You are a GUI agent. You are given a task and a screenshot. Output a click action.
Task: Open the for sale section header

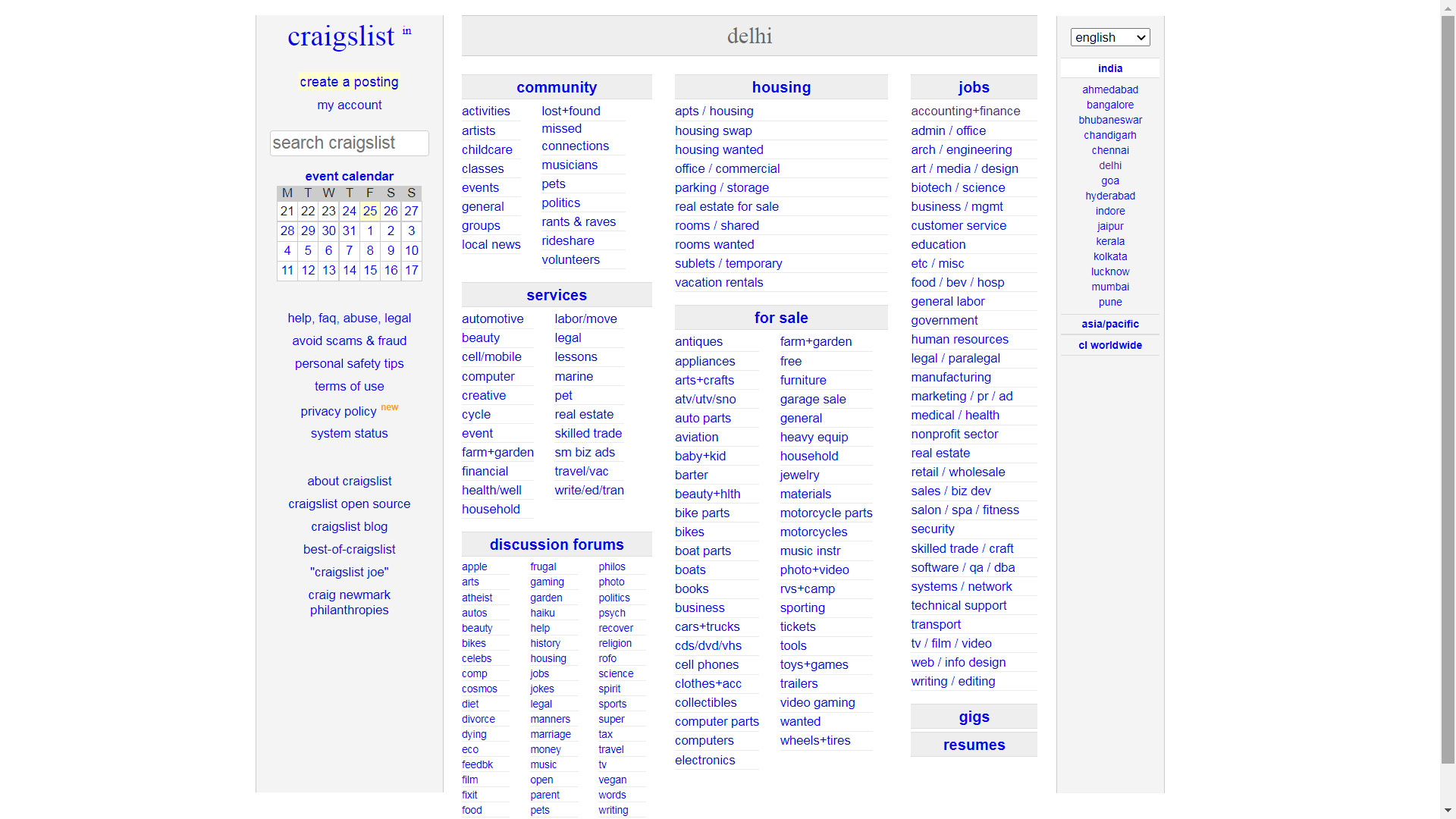pos(781,318)
